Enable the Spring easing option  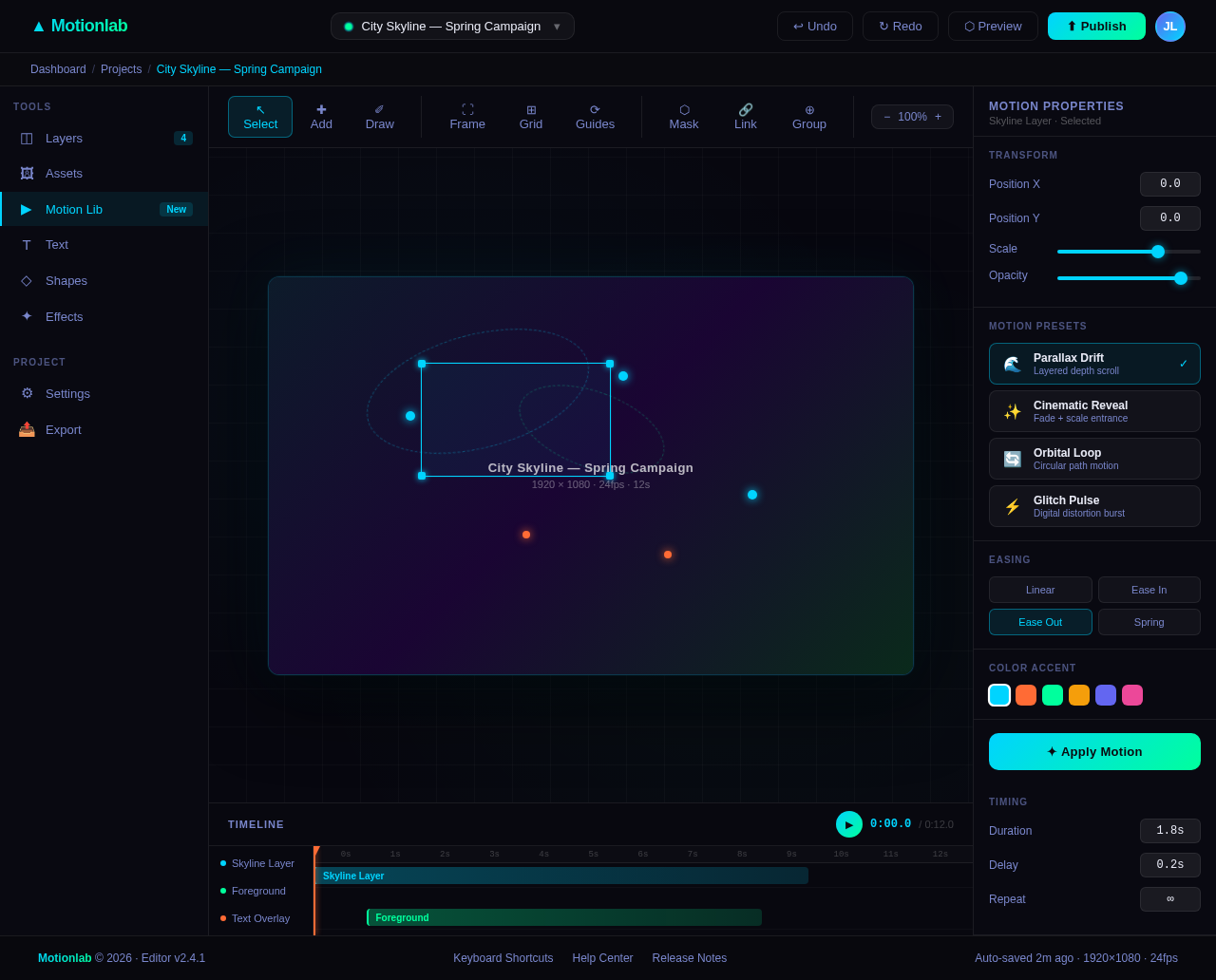click(1149, 622)
